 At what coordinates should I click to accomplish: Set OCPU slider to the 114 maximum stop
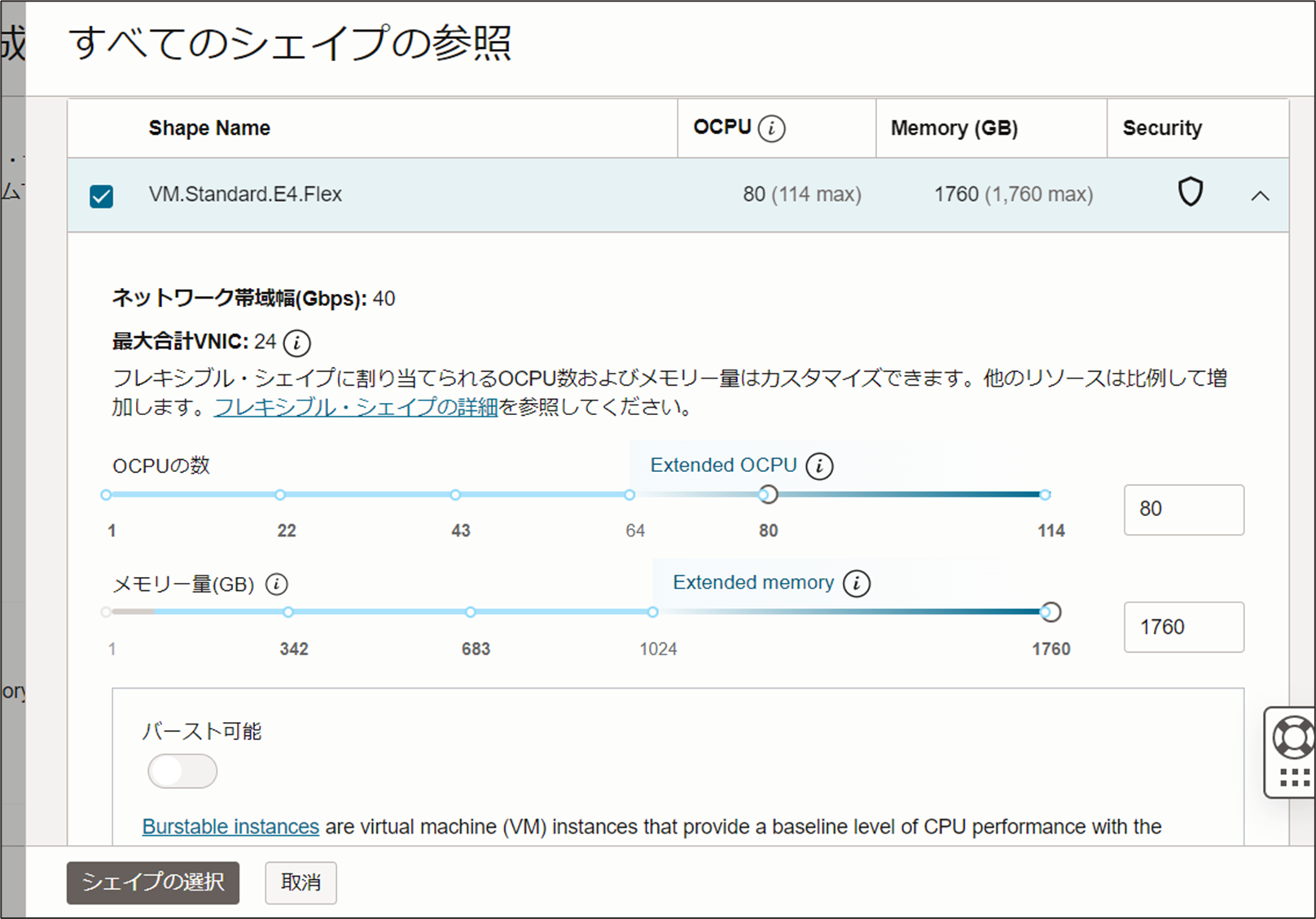tap(1046, 494)
